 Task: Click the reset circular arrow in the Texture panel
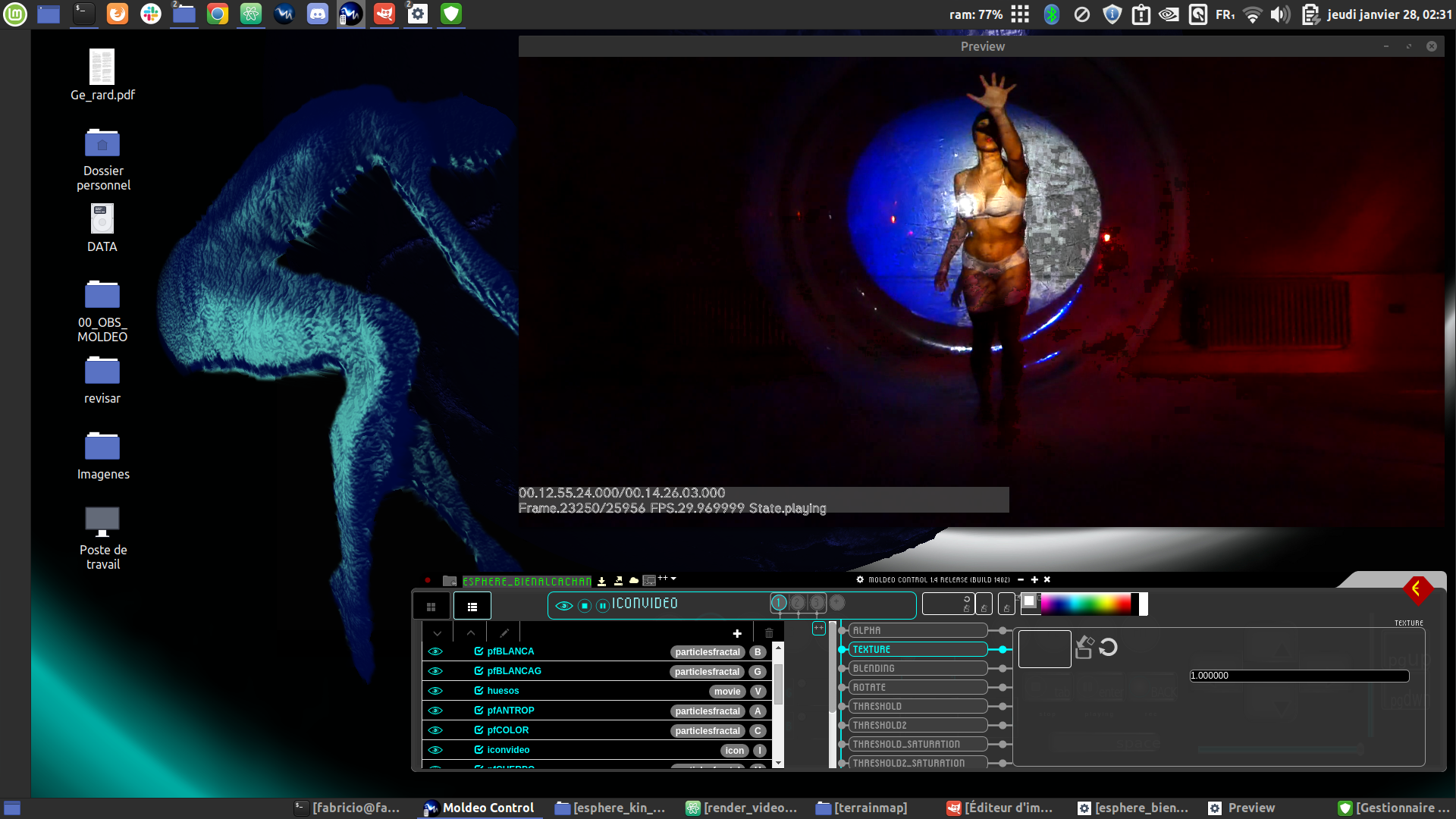pos(1108,647)
